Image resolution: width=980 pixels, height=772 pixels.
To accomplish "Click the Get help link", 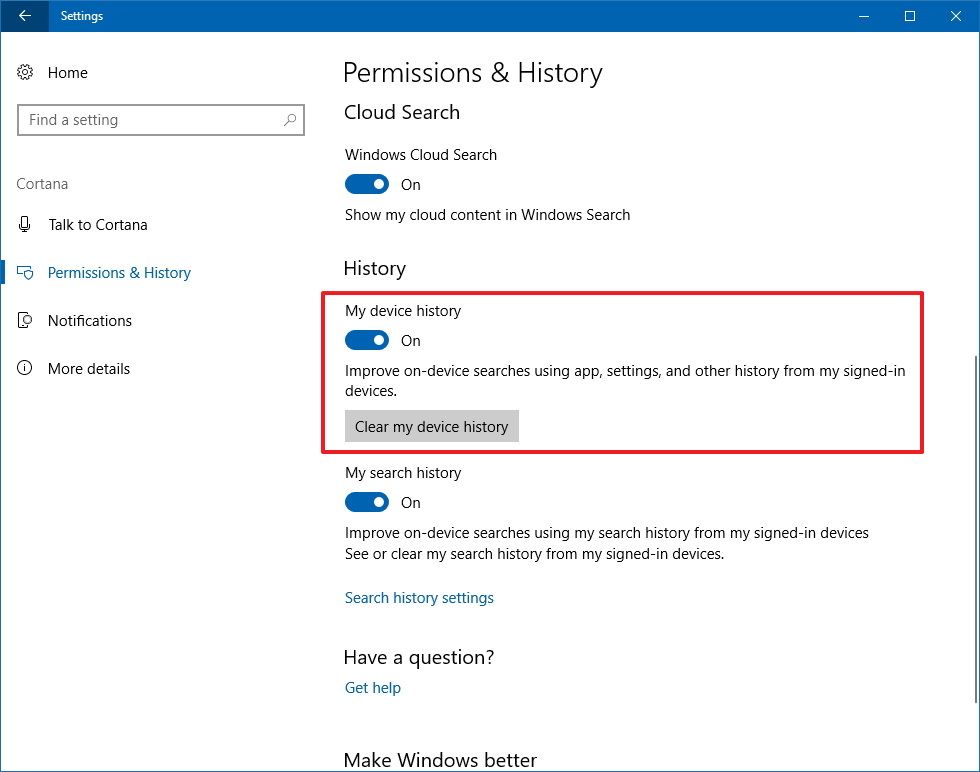I will pyautogui.click(x=372, y=688).
